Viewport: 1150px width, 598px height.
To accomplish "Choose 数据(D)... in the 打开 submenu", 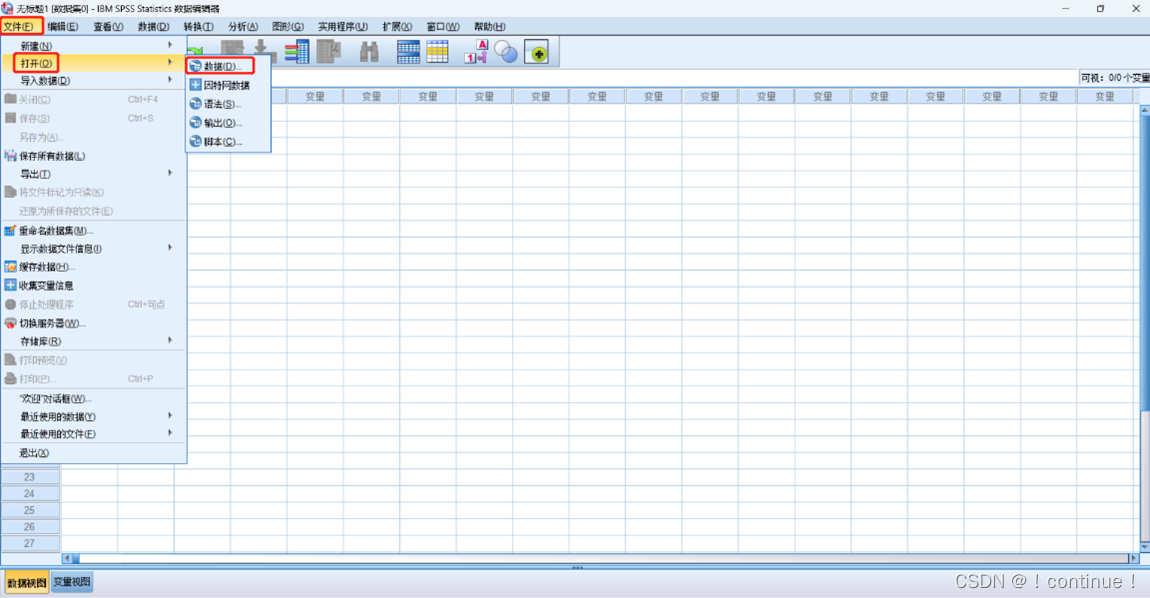I will 220,66.
